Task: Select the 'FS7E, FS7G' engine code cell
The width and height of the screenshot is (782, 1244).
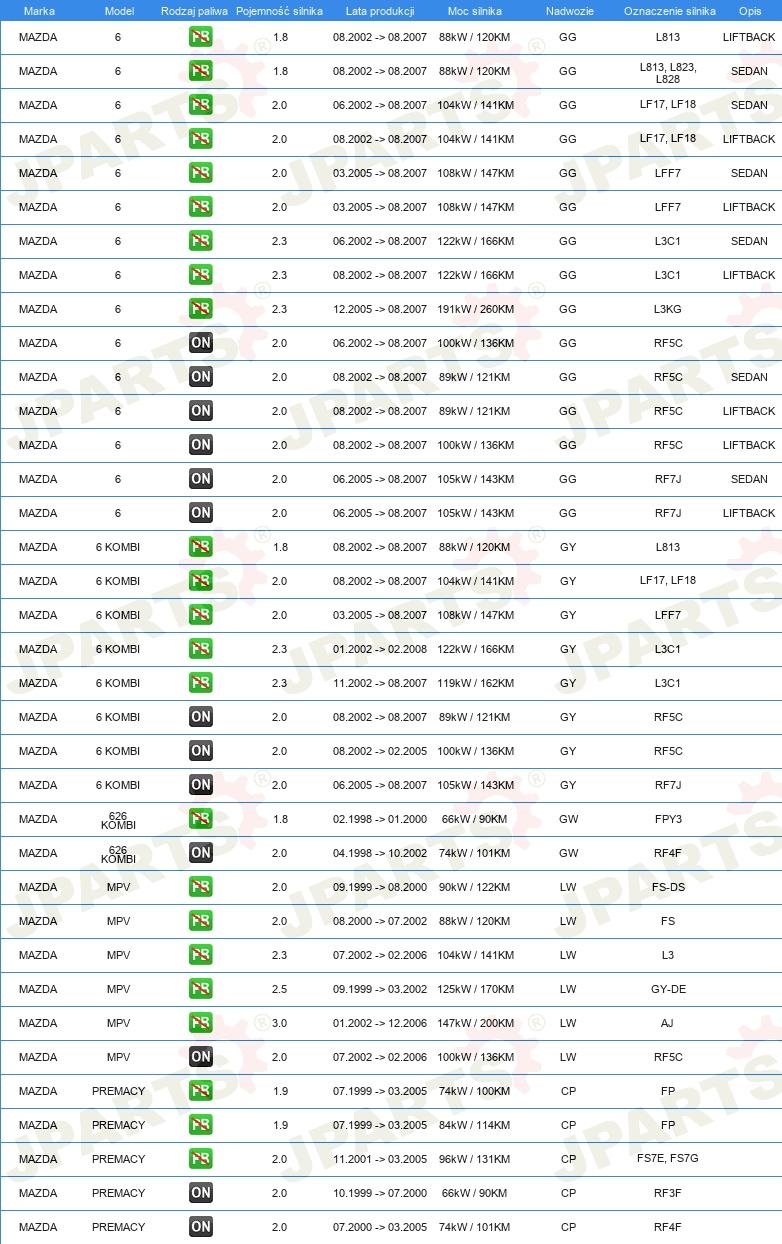Action: coord(668,1159)
